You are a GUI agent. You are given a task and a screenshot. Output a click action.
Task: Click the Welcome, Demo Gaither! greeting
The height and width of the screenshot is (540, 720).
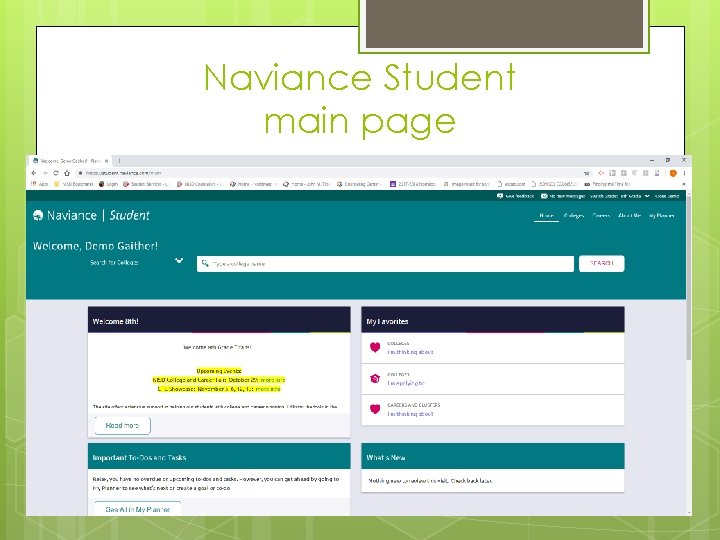(x=95, y=246)
